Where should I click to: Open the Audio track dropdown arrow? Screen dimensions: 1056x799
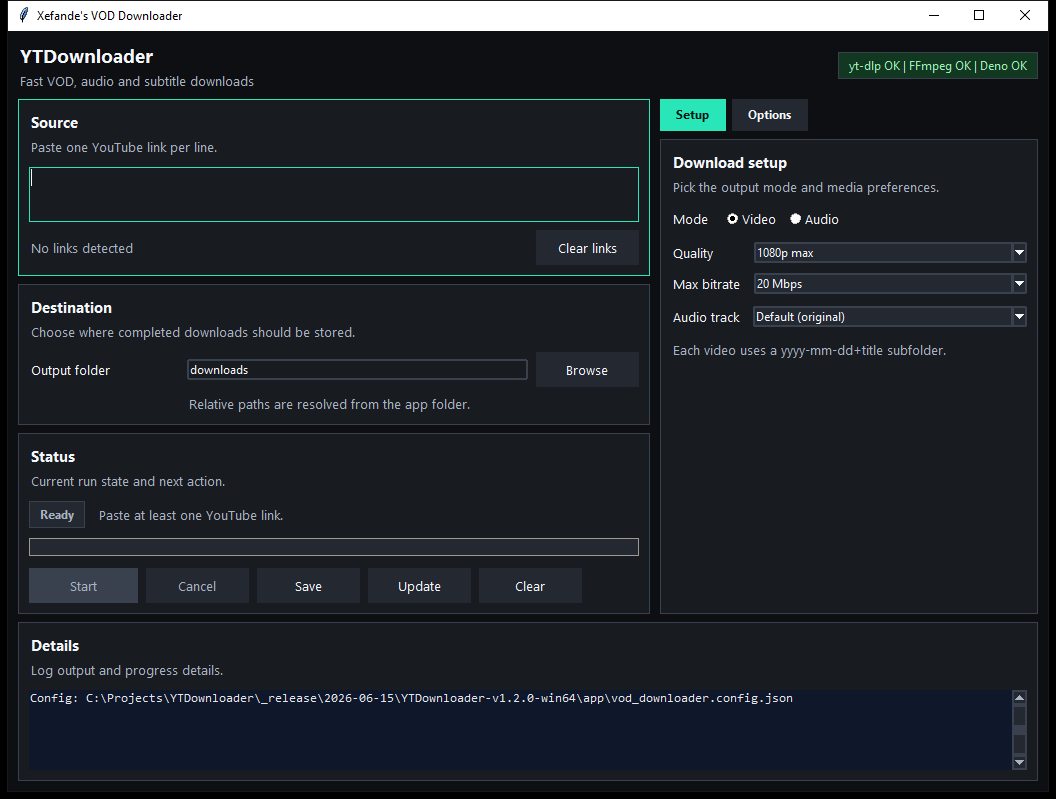coord(1019,317)
